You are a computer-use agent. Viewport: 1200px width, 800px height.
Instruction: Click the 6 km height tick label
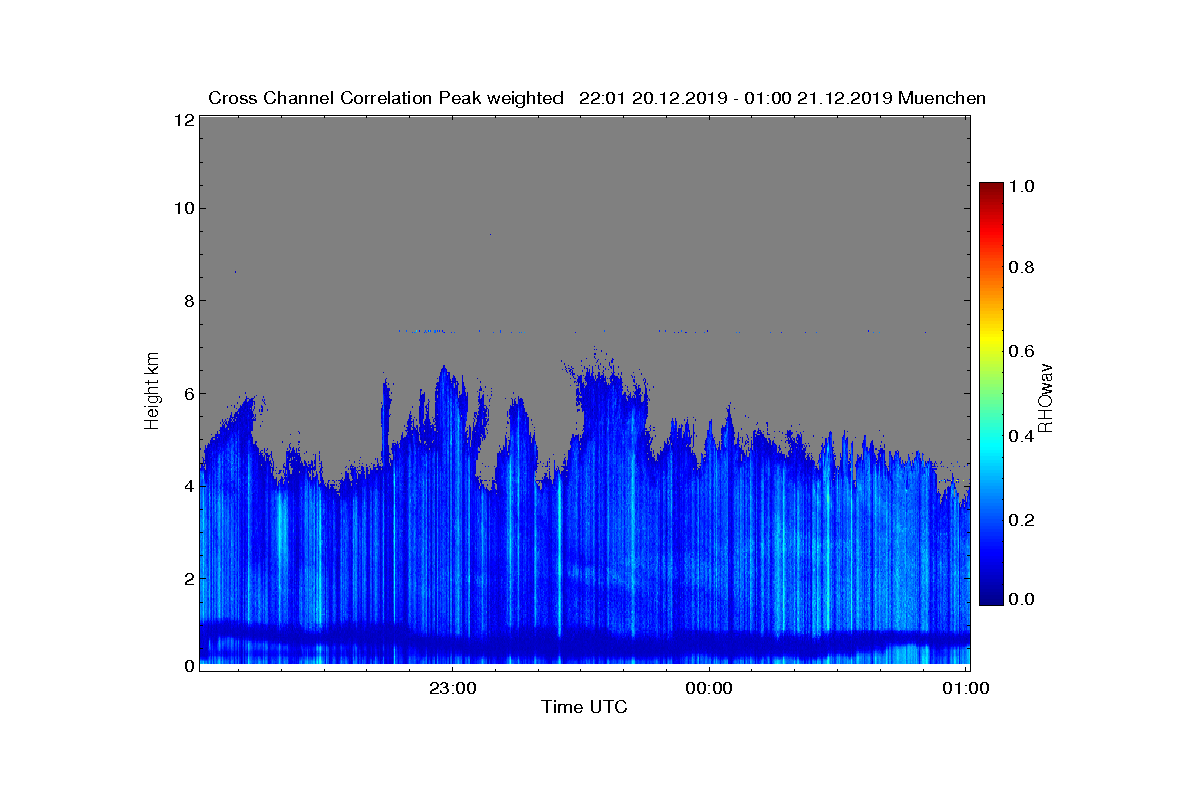click(188, 393)
